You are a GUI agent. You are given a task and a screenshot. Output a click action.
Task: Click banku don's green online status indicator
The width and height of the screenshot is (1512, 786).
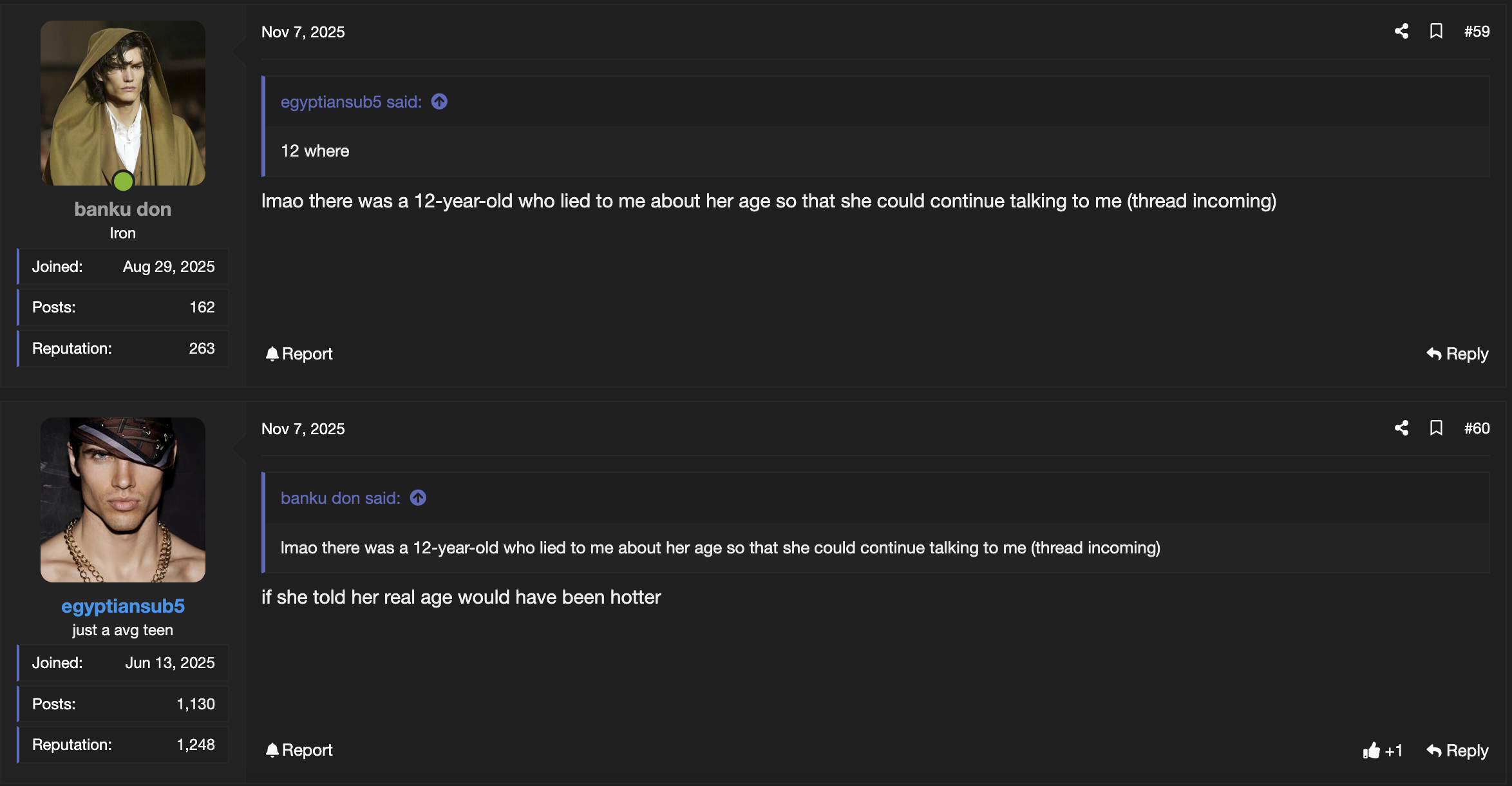122,182
